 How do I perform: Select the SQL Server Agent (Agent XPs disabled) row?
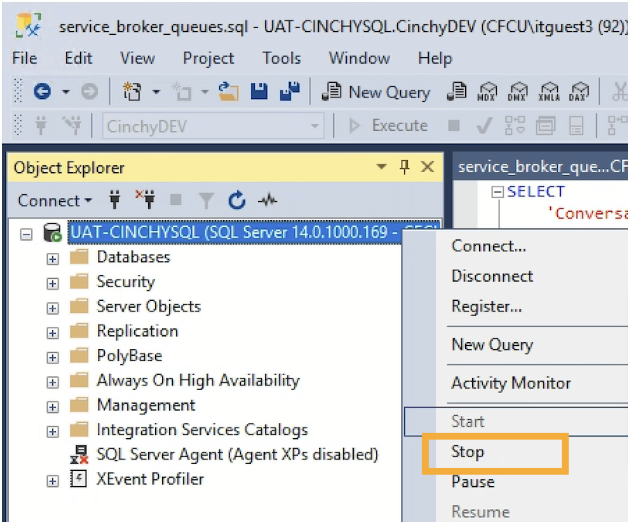click(238, 455)
